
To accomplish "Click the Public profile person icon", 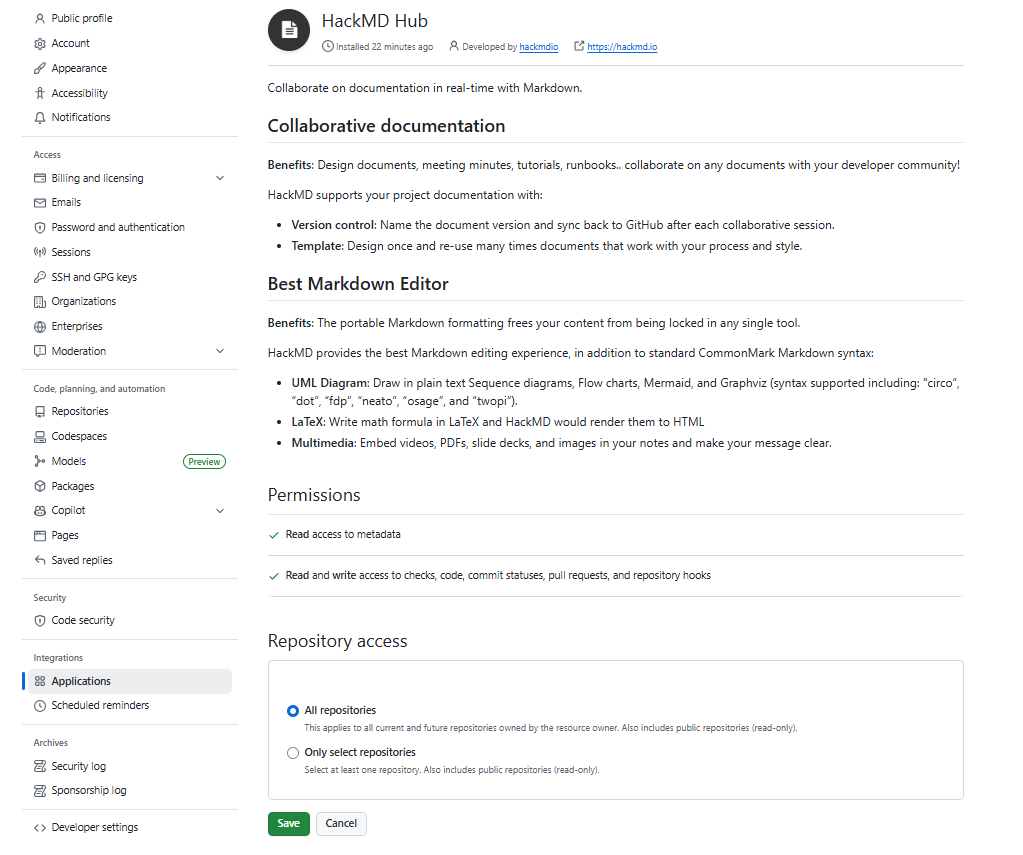I will click(x=40, y=18).
